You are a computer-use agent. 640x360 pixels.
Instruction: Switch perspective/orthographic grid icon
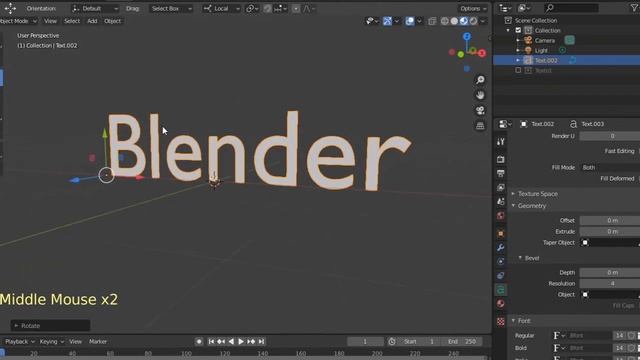[x=480, y=126]
